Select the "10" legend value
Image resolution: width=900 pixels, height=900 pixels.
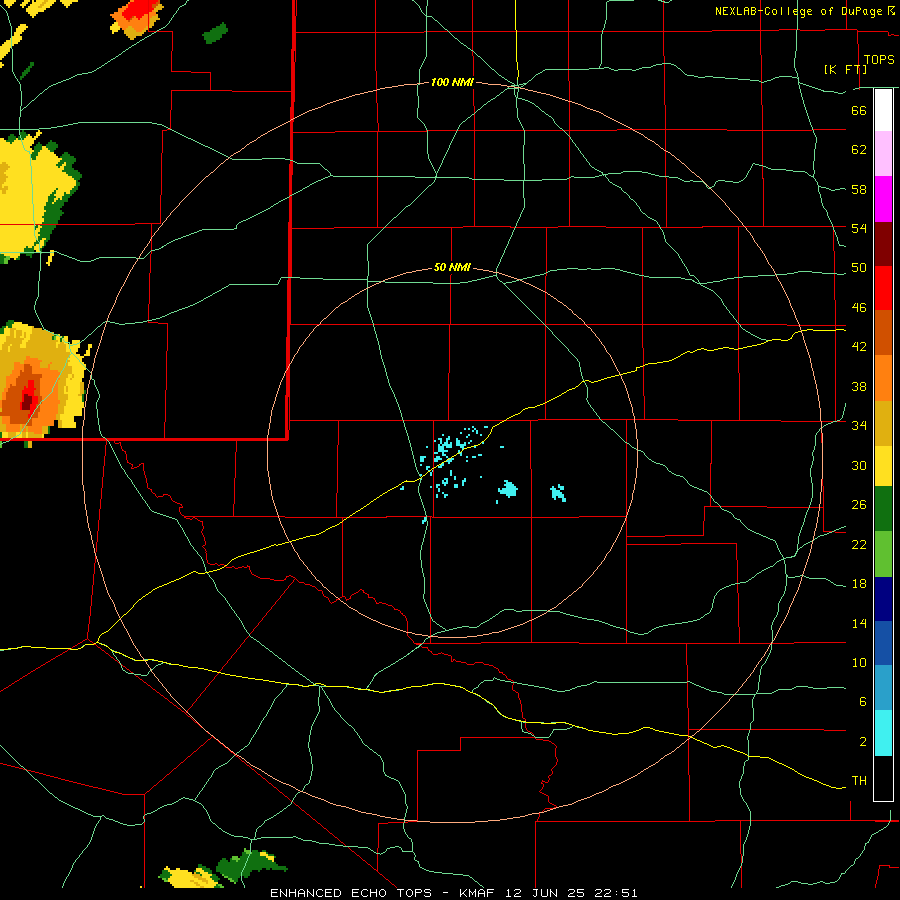[859, 662]
